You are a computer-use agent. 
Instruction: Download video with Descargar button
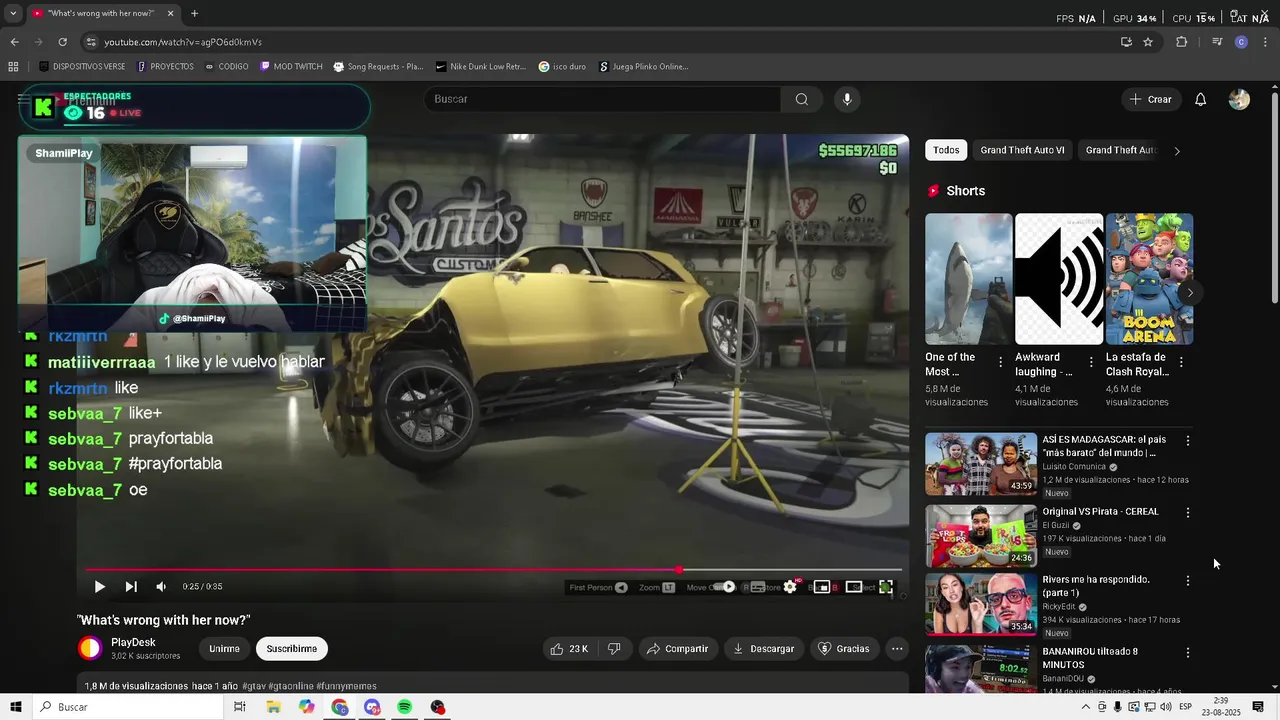(x=764, y=649)
